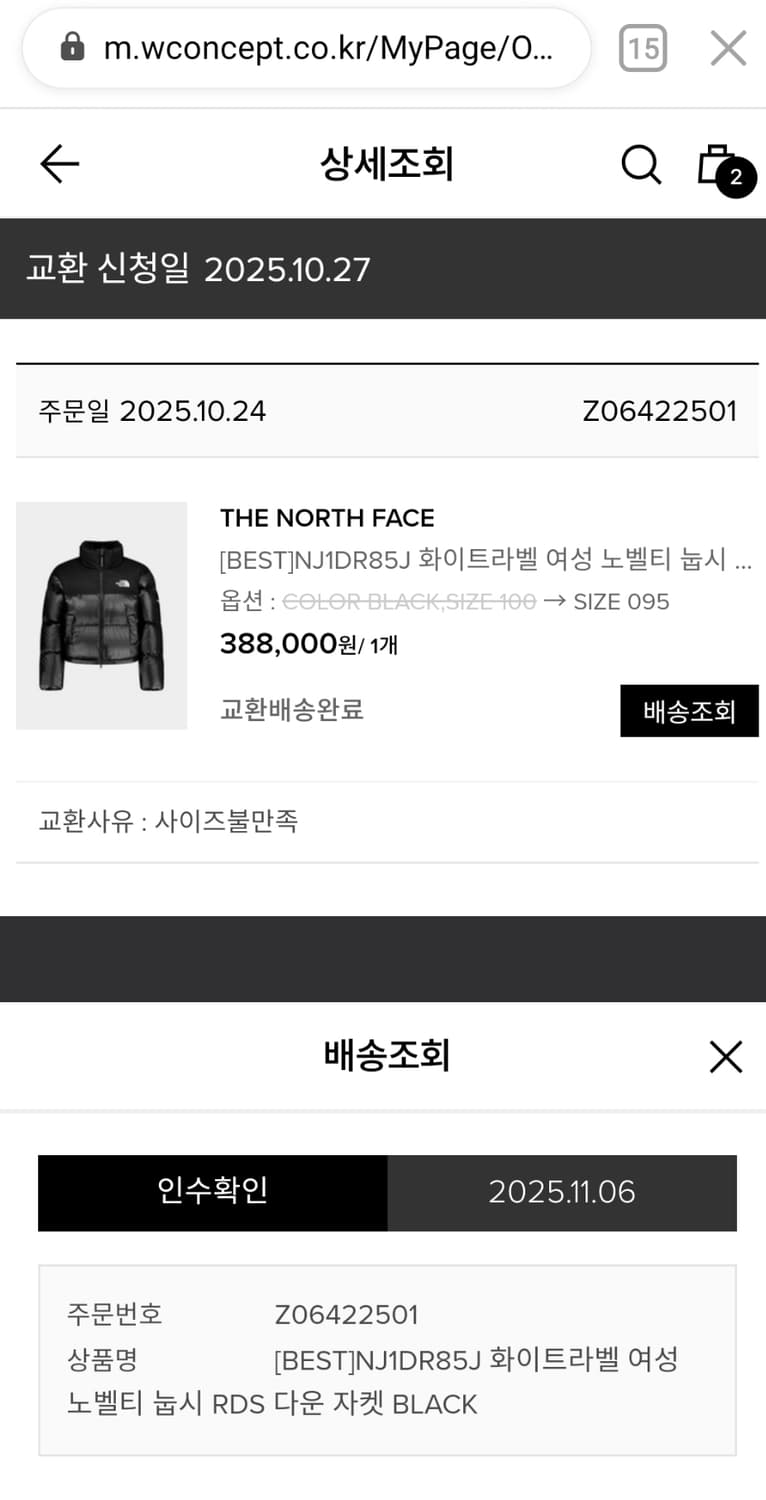Screen dimensions: 766x1500
Task: Click the browser address bar URL
Action: (x=328, y=48)
